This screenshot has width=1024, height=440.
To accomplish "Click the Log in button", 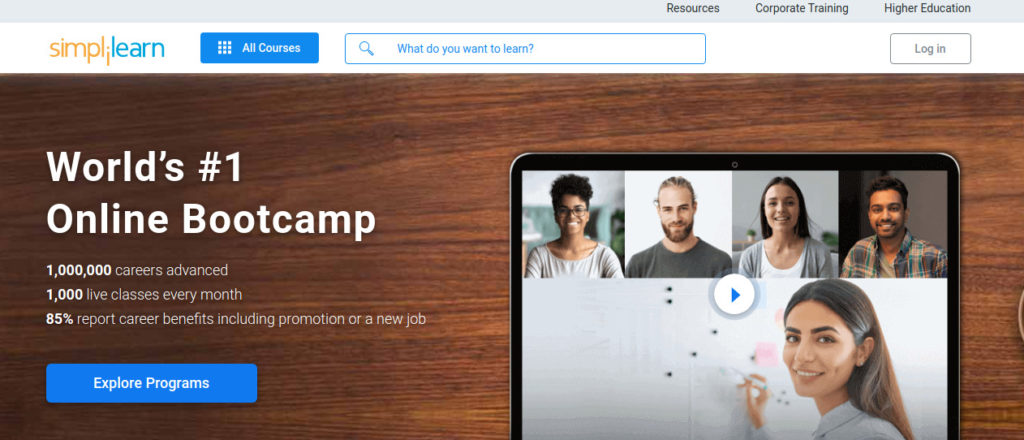I will (930, 48).
